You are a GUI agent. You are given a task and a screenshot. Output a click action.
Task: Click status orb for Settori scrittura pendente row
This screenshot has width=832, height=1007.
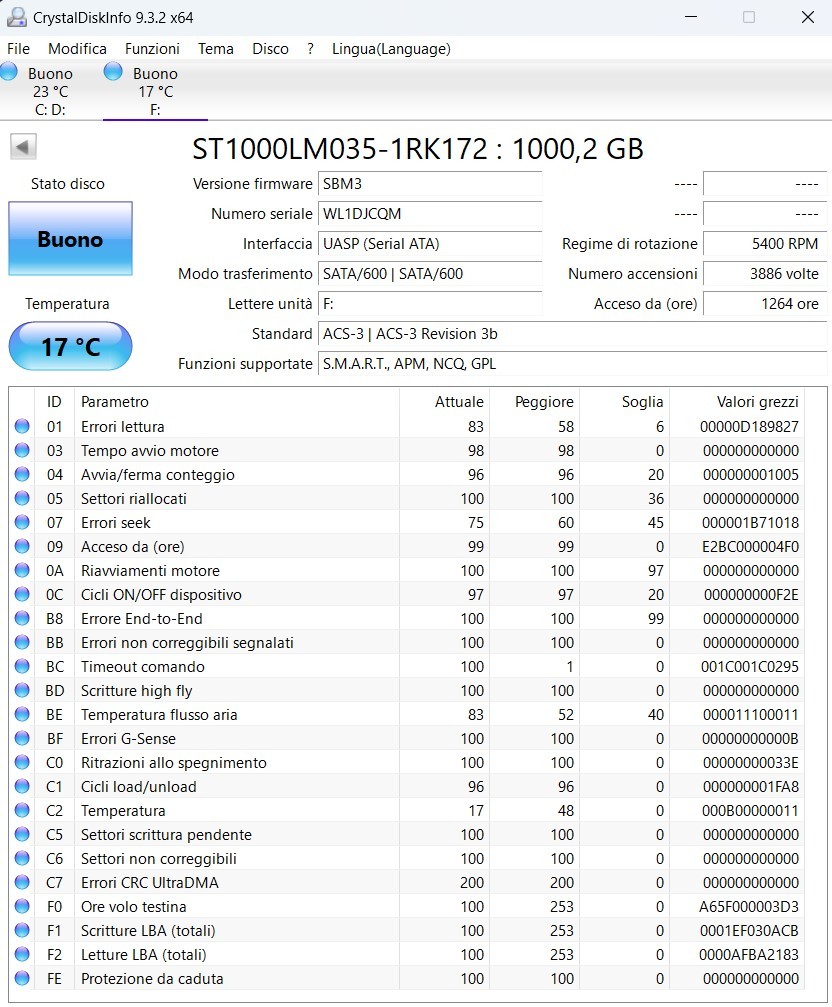22,834
